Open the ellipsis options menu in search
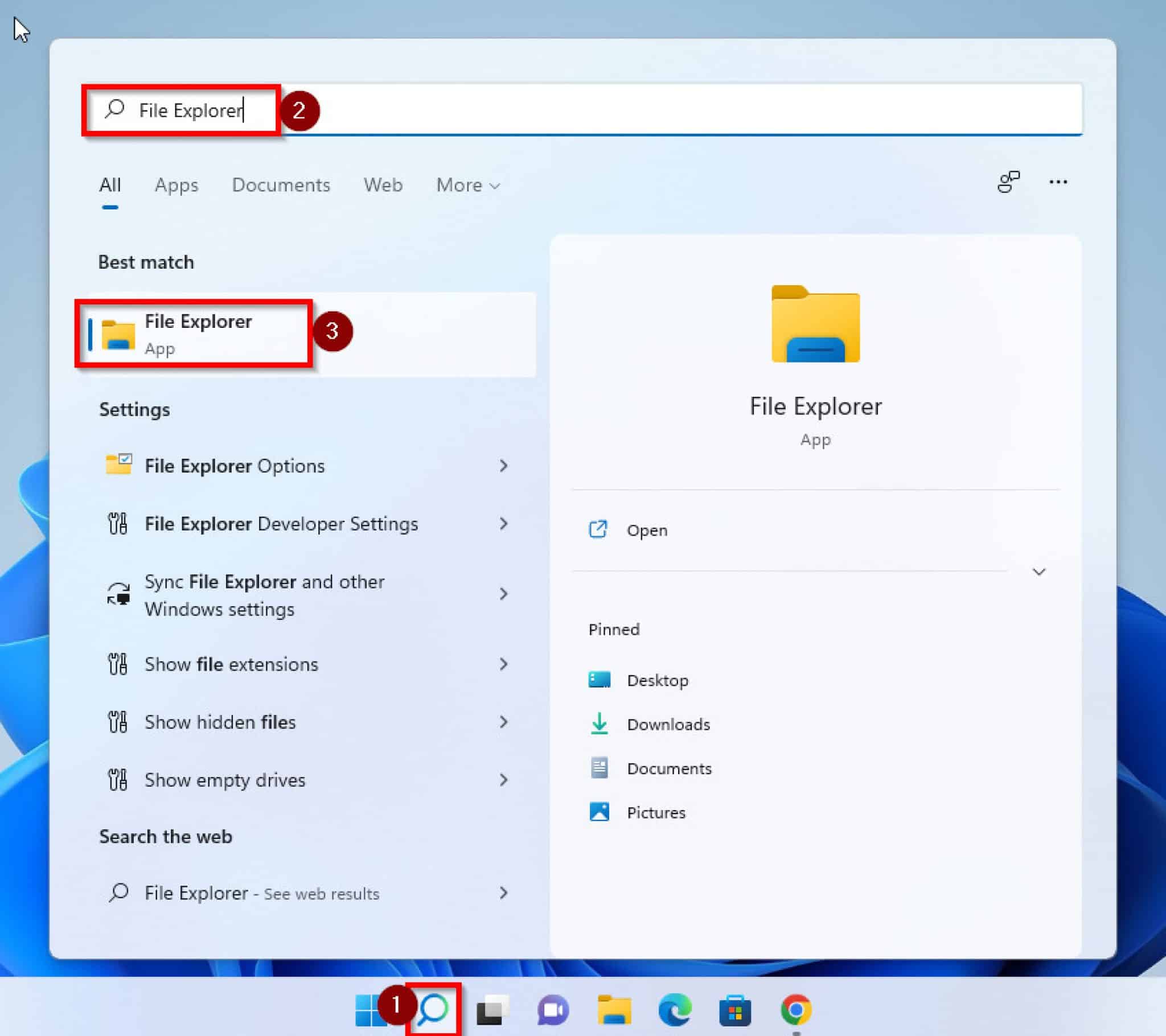 click(x=1058, y=182)
